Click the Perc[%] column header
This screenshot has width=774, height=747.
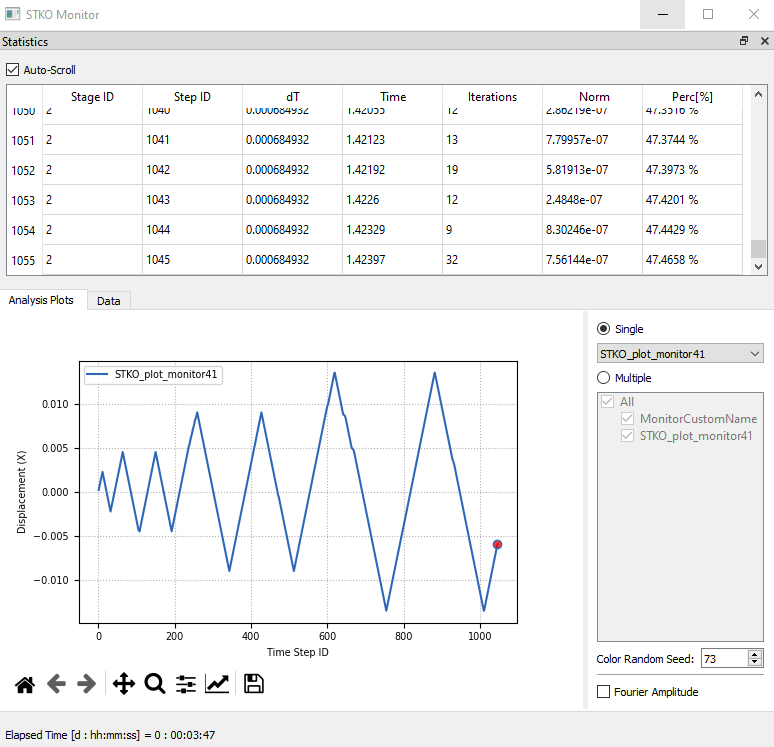click(692, 97)
